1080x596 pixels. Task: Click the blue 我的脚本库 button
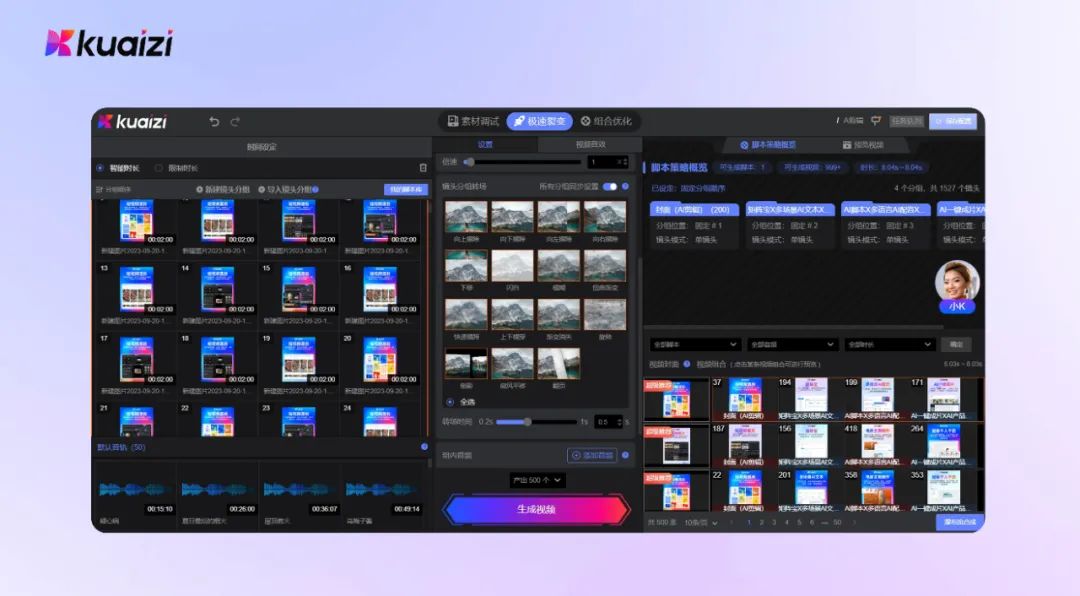(x=406, y=189)
